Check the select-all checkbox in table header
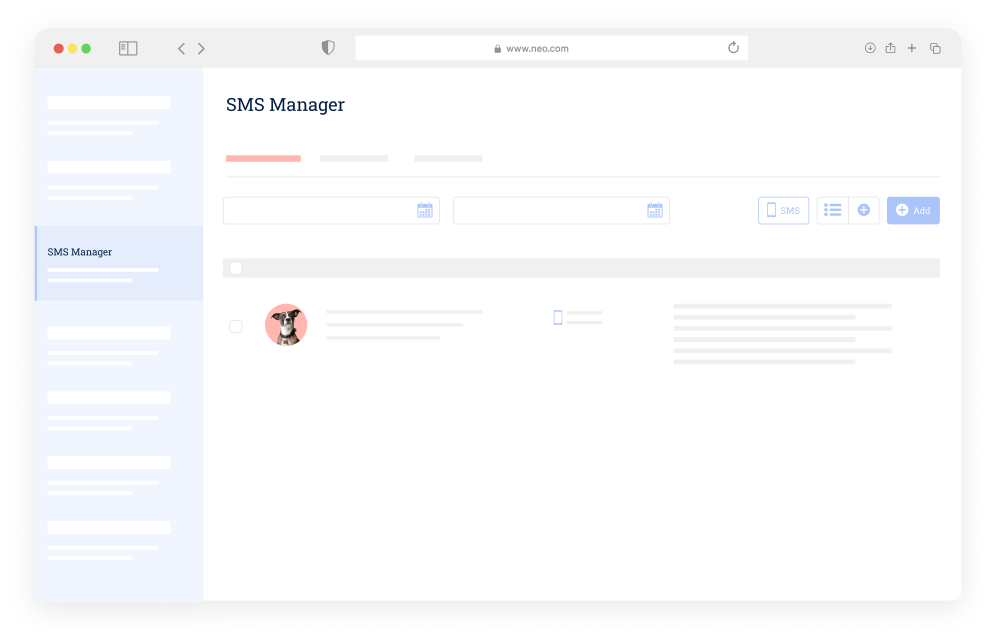Image resolution: width=994 pixels, height=641 pixels. click(x=236, y=268)
